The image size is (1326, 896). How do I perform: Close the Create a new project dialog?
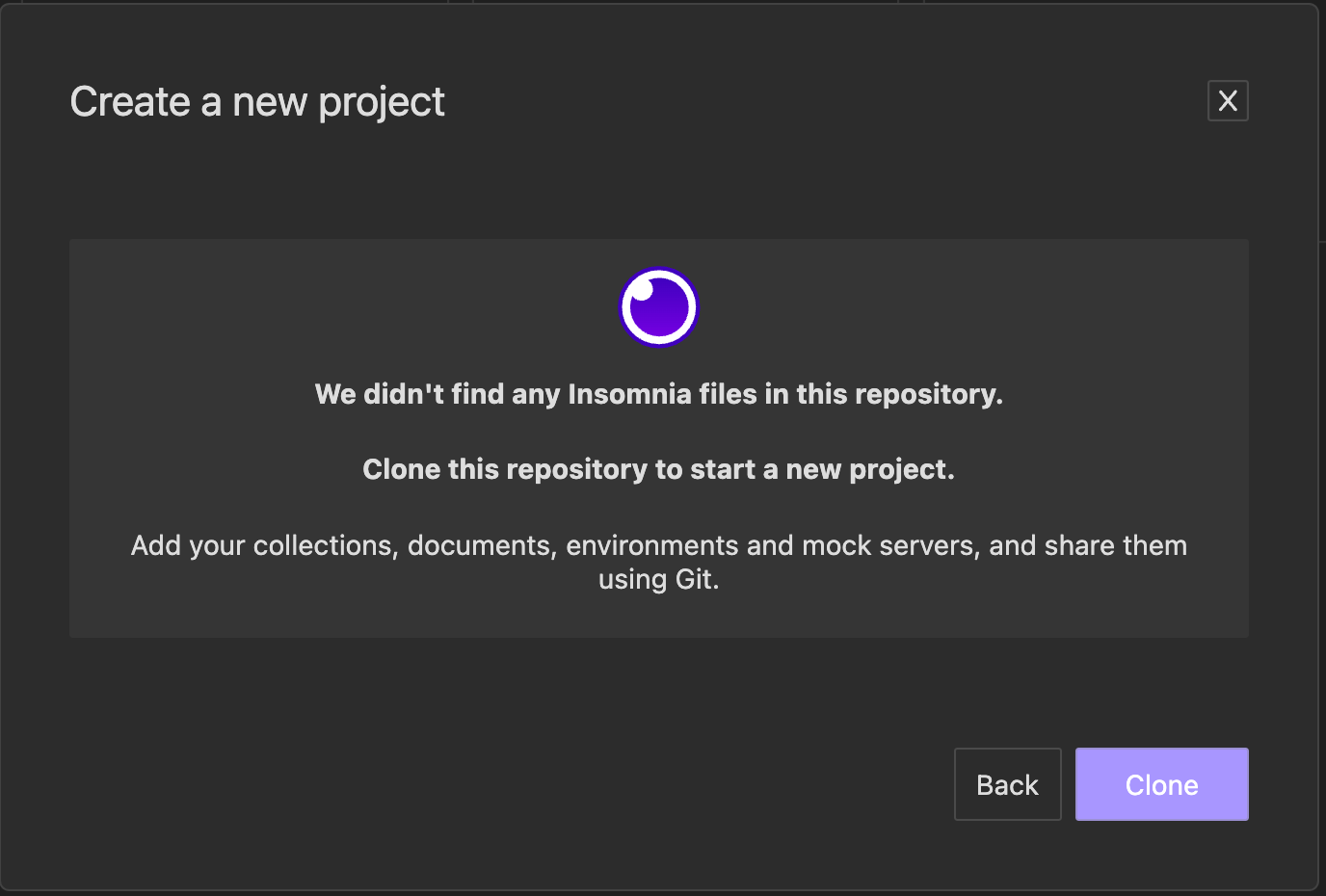coord(1228,100)
